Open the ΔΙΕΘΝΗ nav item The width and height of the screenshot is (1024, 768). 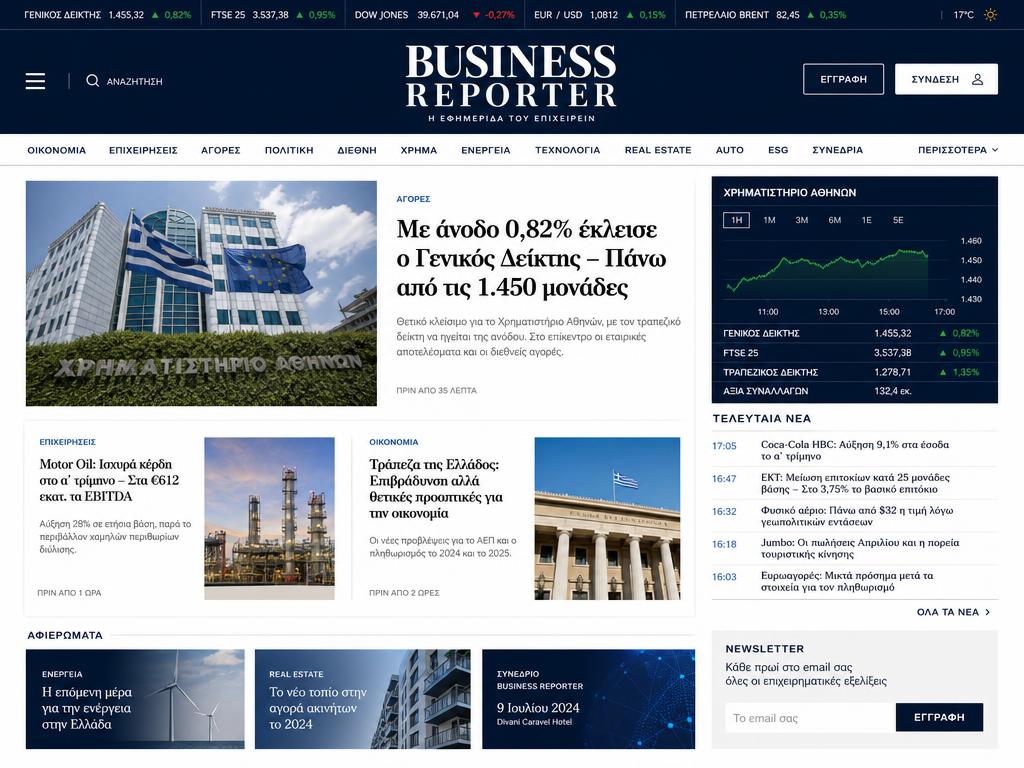click(x=357, y=150)
